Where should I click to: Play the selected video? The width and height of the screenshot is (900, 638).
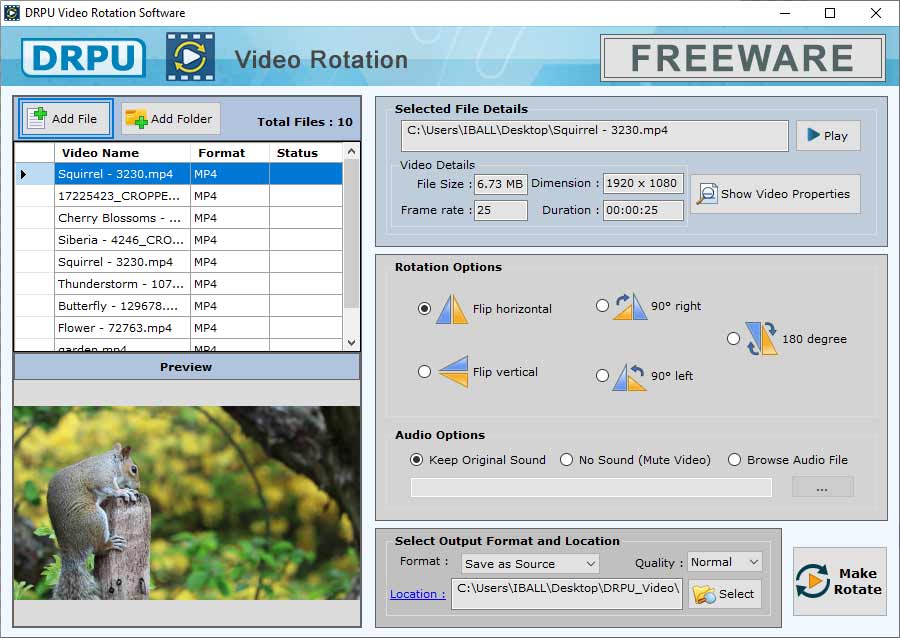[x=828, y=135]
